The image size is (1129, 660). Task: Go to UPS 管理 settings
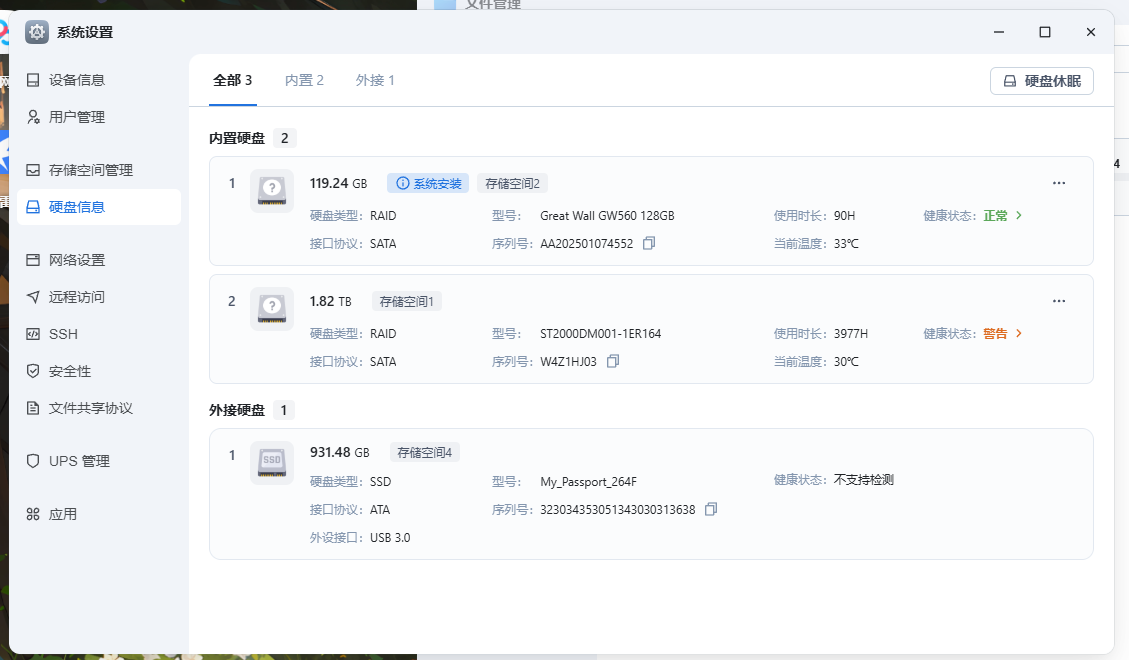(79, 461)
